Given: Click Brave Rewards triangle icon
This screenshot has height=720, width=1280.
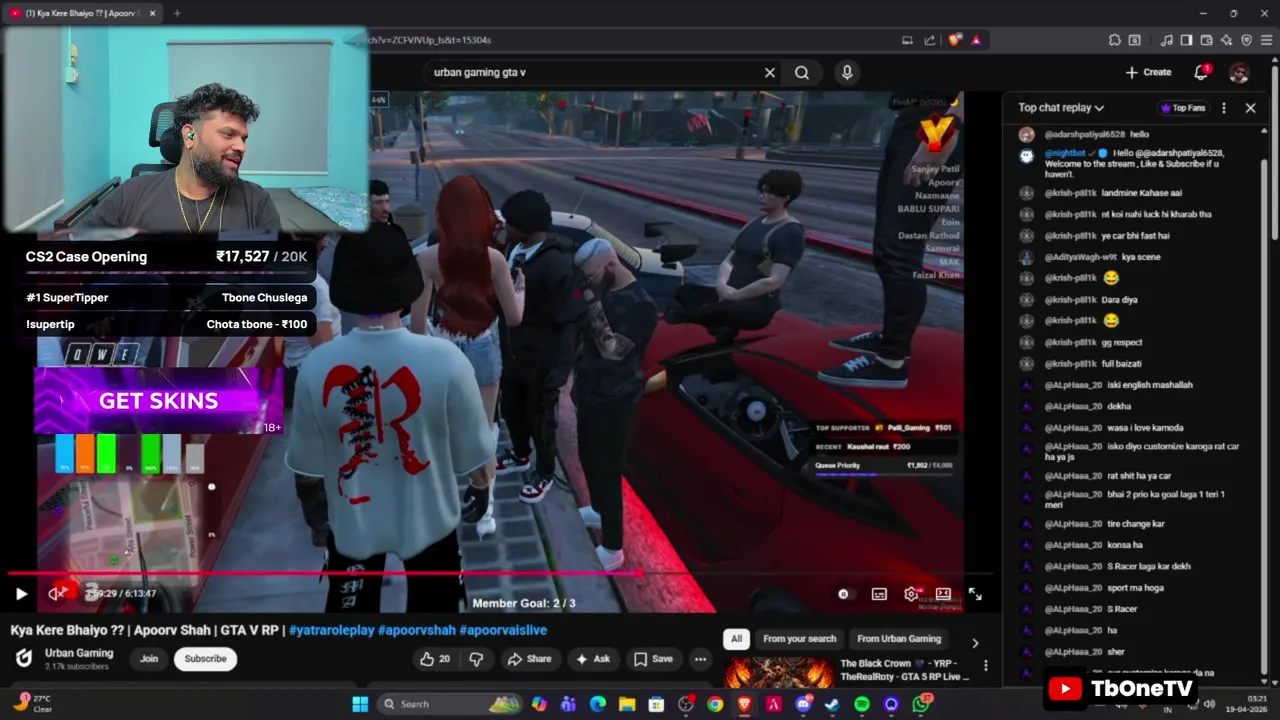Looking at the screenshot, I should [x=976, y=40].
